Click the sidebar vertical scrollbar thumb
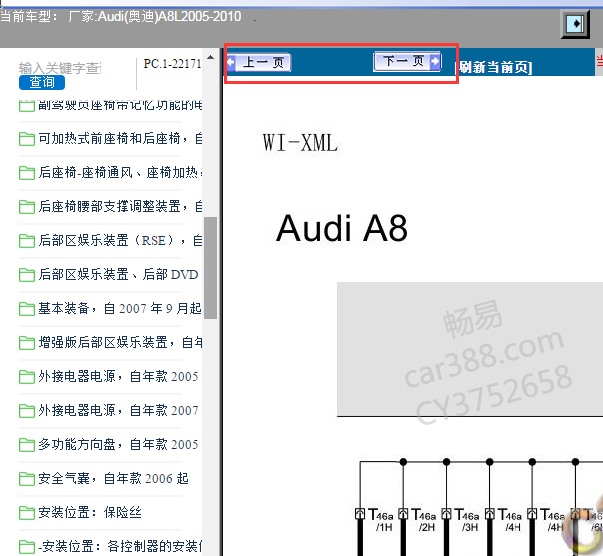 (210, 268)
